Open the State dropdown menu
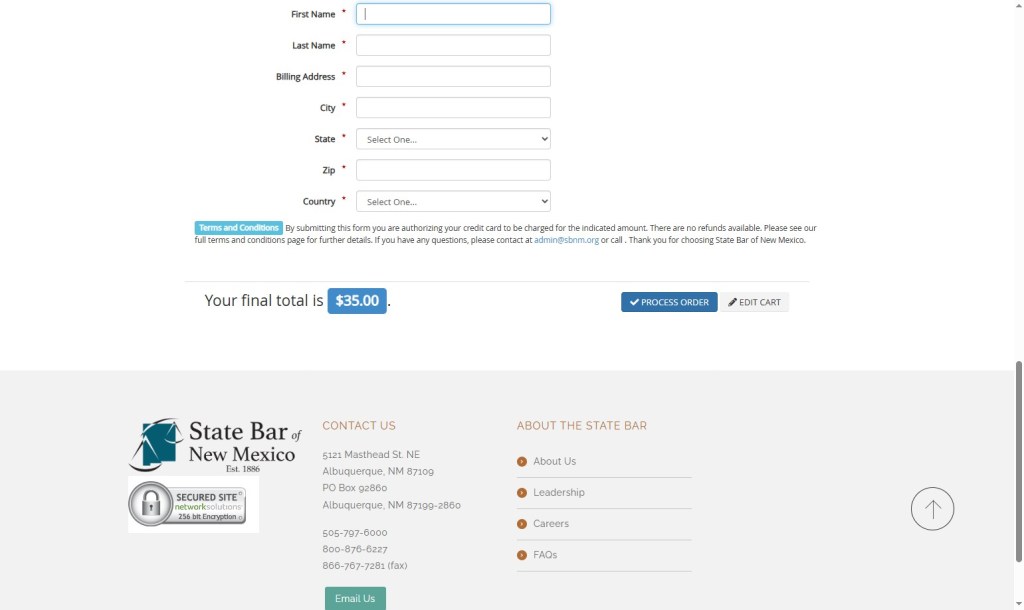This screenshot has height=610, width=1024. [453, 139]
